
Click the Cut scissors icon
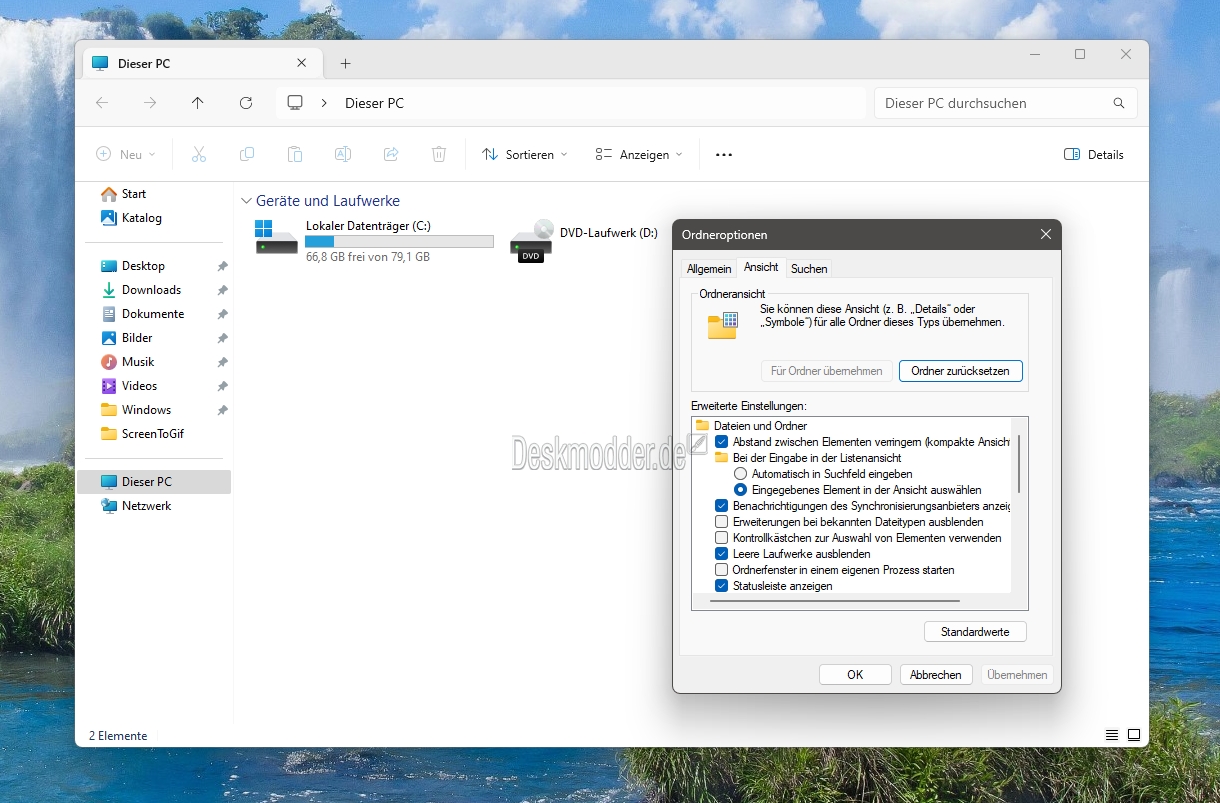coord(199,154)
